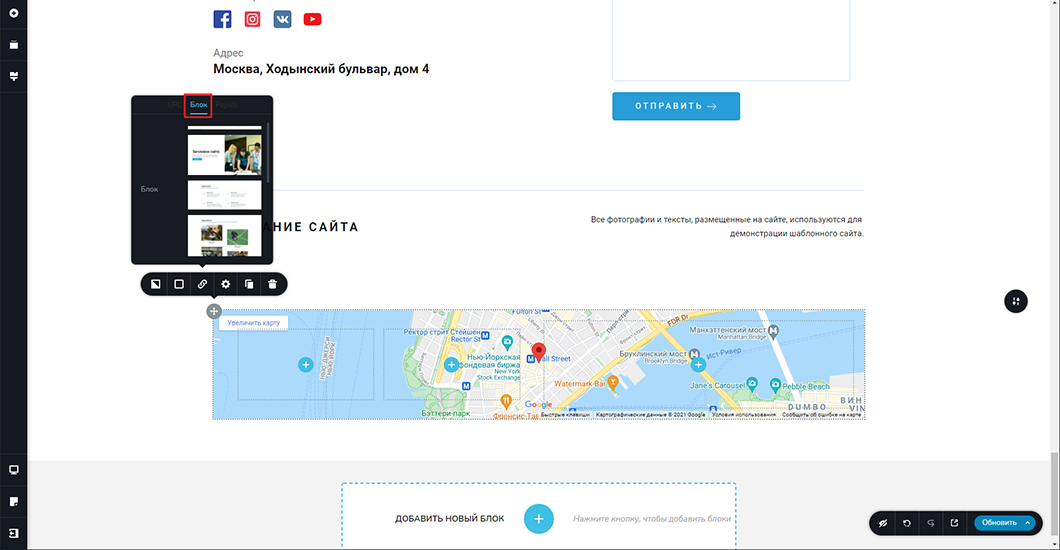Viewport: 1060px width, 550px height.
Task: Click the Адрес label
Action: [228, 53]
